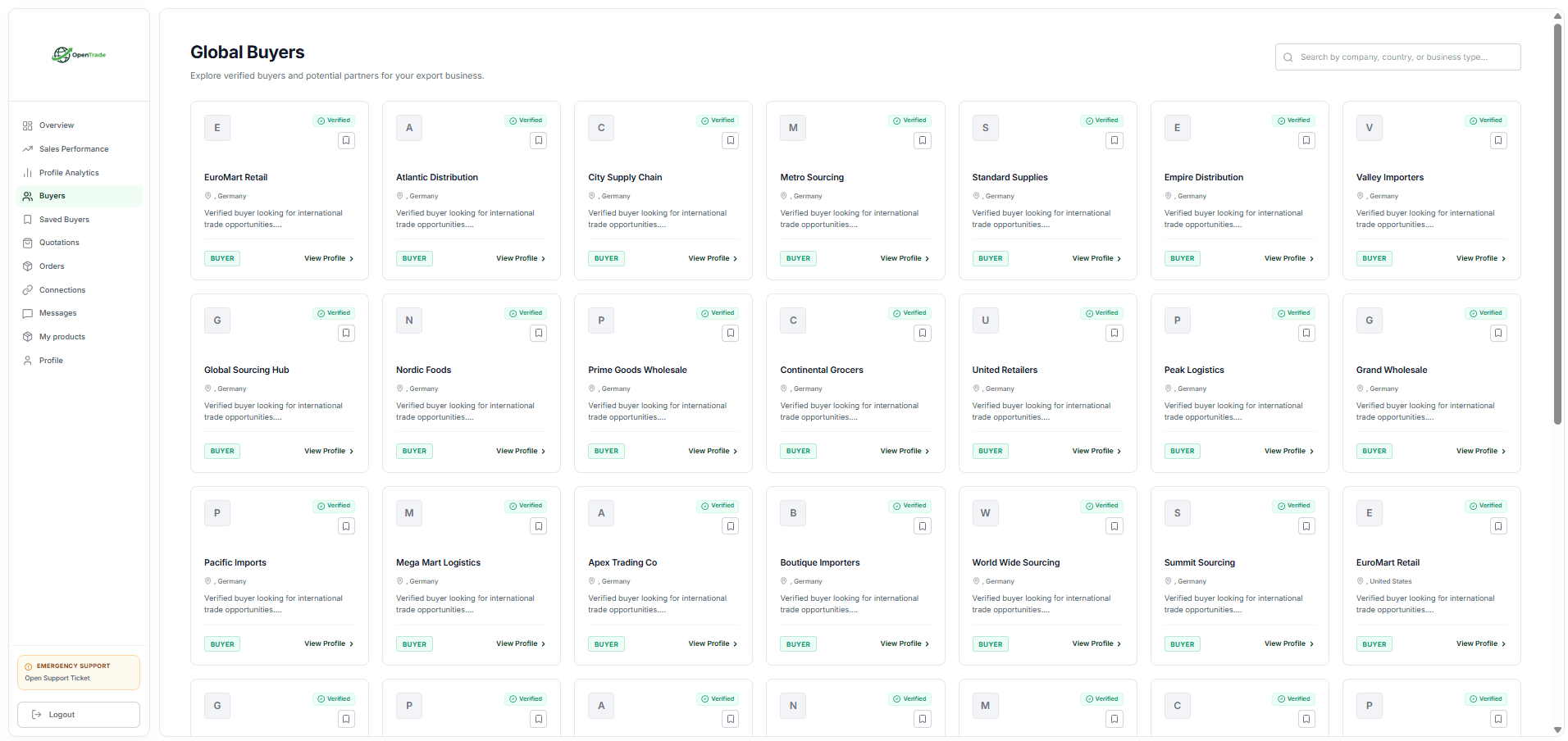Image resolution: width=1568 pixels, height=741 pixels.
Task: Click the BUYER tag on Pacific Imports card
Action: click(222, 644)
